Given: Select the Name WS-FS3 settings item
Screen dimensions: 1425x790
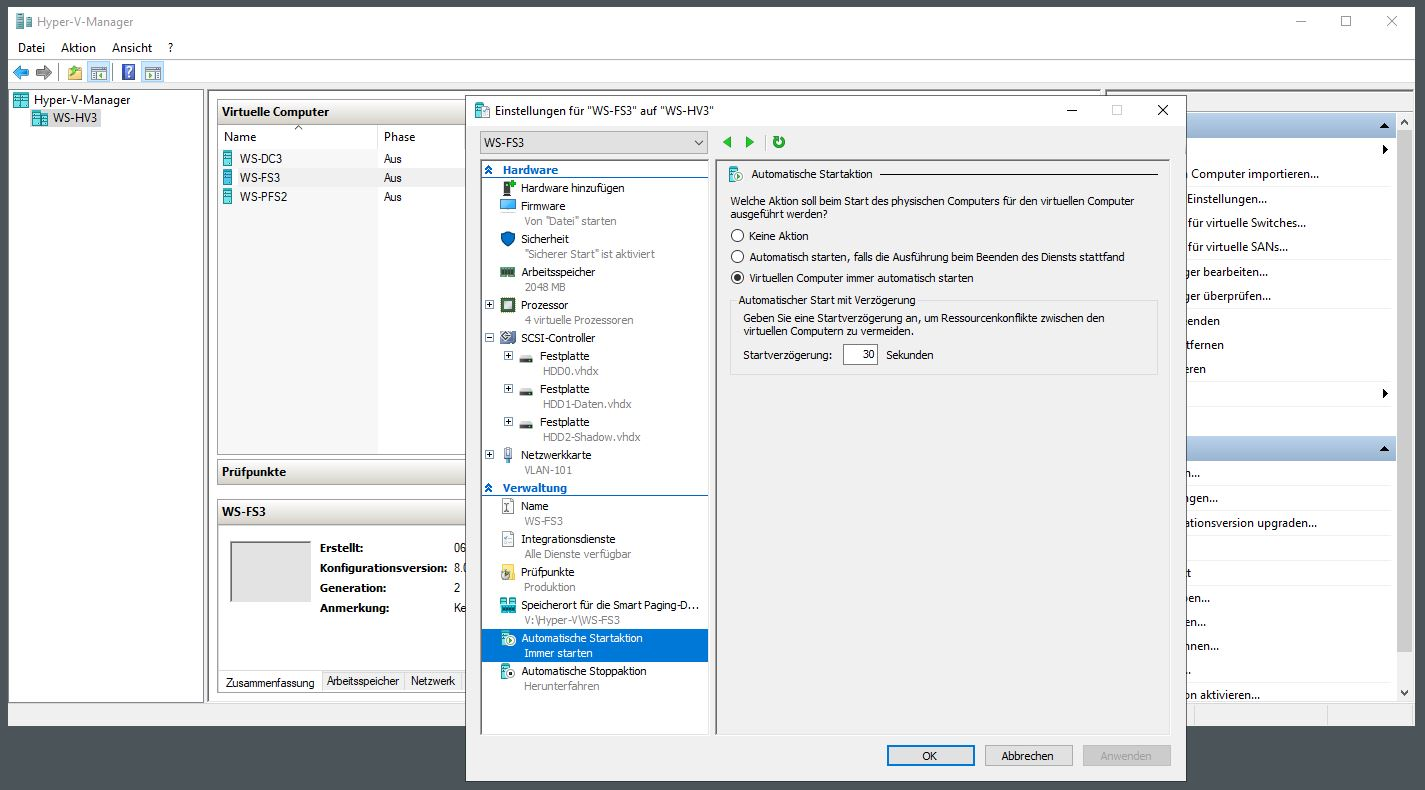Looking at the screenshot, I should 594,513.
